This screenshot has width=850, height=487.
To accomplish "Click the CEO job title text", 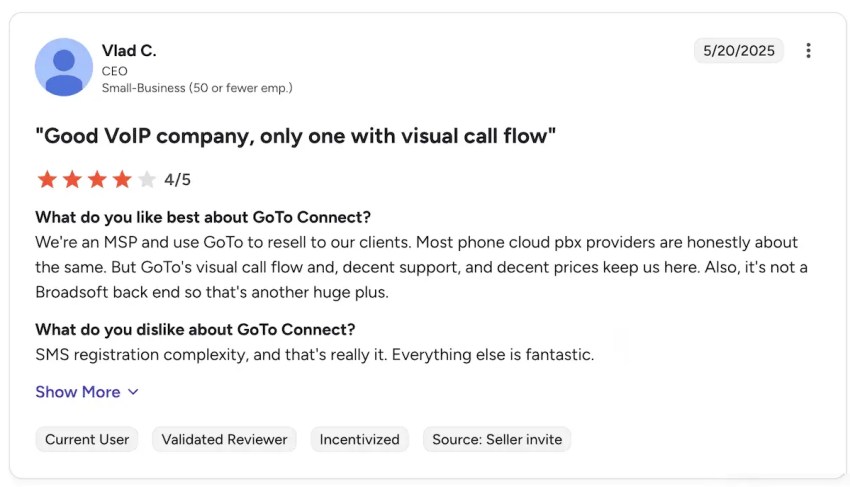I will 114,71.
